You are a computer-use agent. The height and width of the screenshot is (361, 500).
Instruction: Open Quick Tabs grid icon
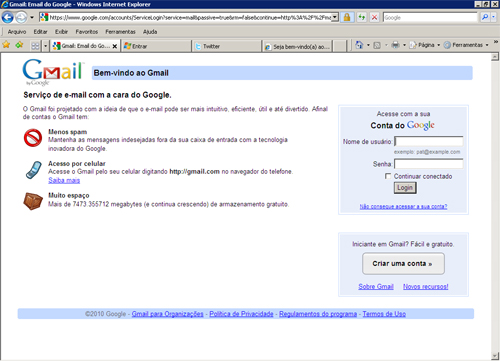(x=35, y=46)
